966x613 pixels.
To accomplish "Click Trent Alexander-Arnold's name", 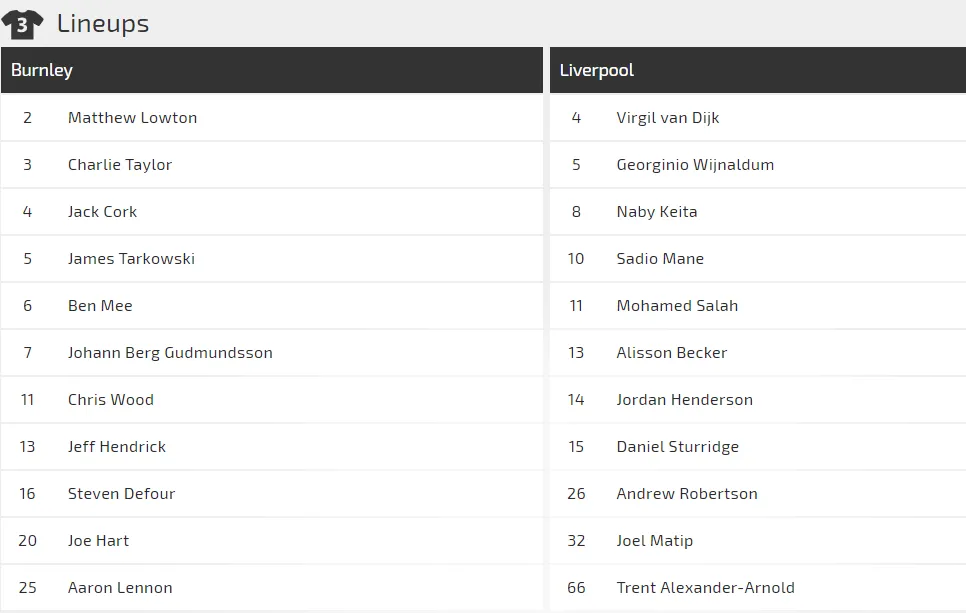I will tap(705, 587).
